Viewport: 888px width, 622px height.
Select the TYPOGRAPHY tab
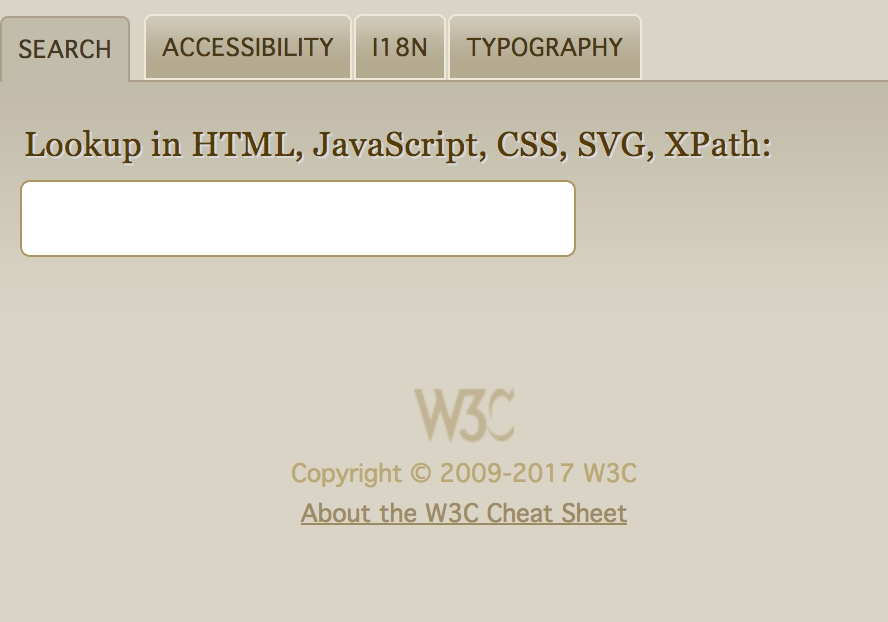click(544, 47)
